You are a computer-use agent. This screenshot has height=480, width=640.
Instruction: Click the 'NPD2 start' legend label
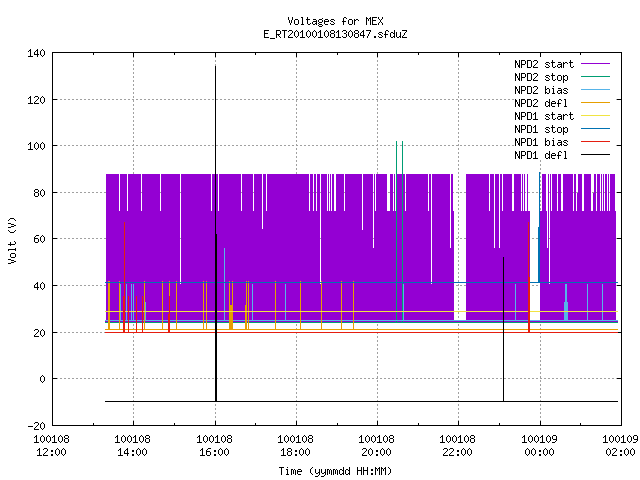(x=544, y=64)
